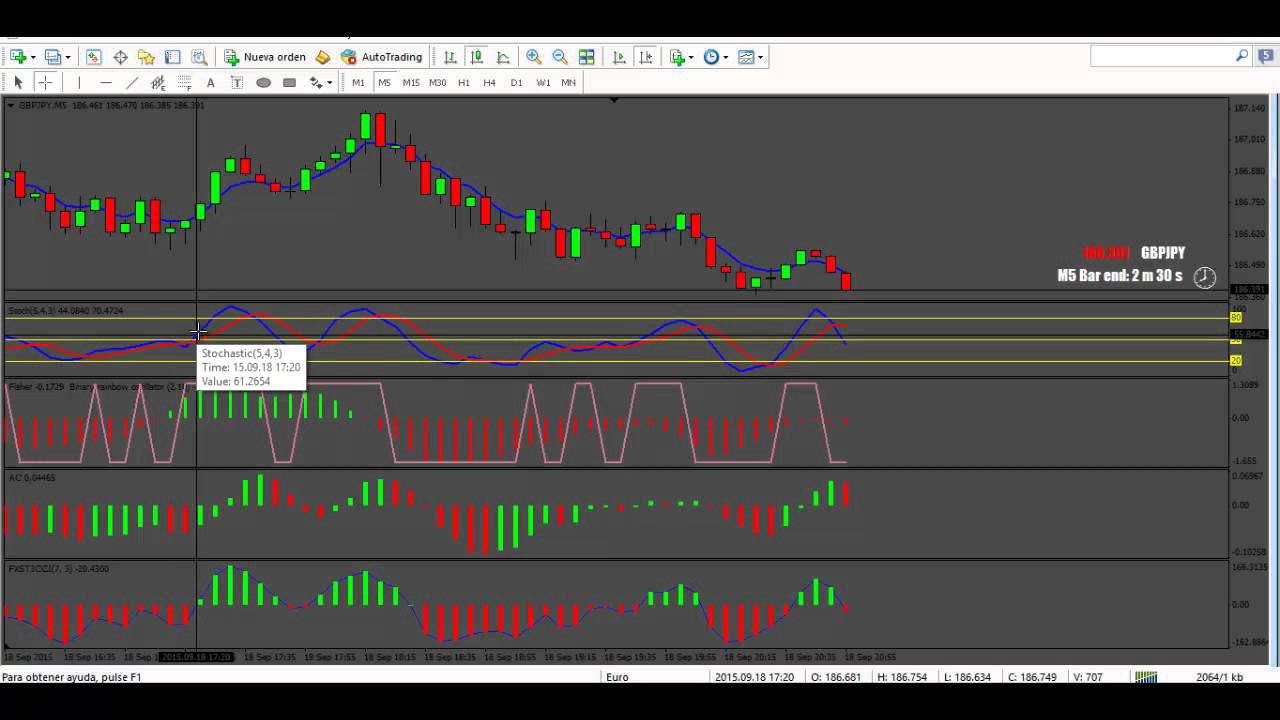The image size is (1280, 720).
Task: Zoom in on the chart
Action: point(534,57)
